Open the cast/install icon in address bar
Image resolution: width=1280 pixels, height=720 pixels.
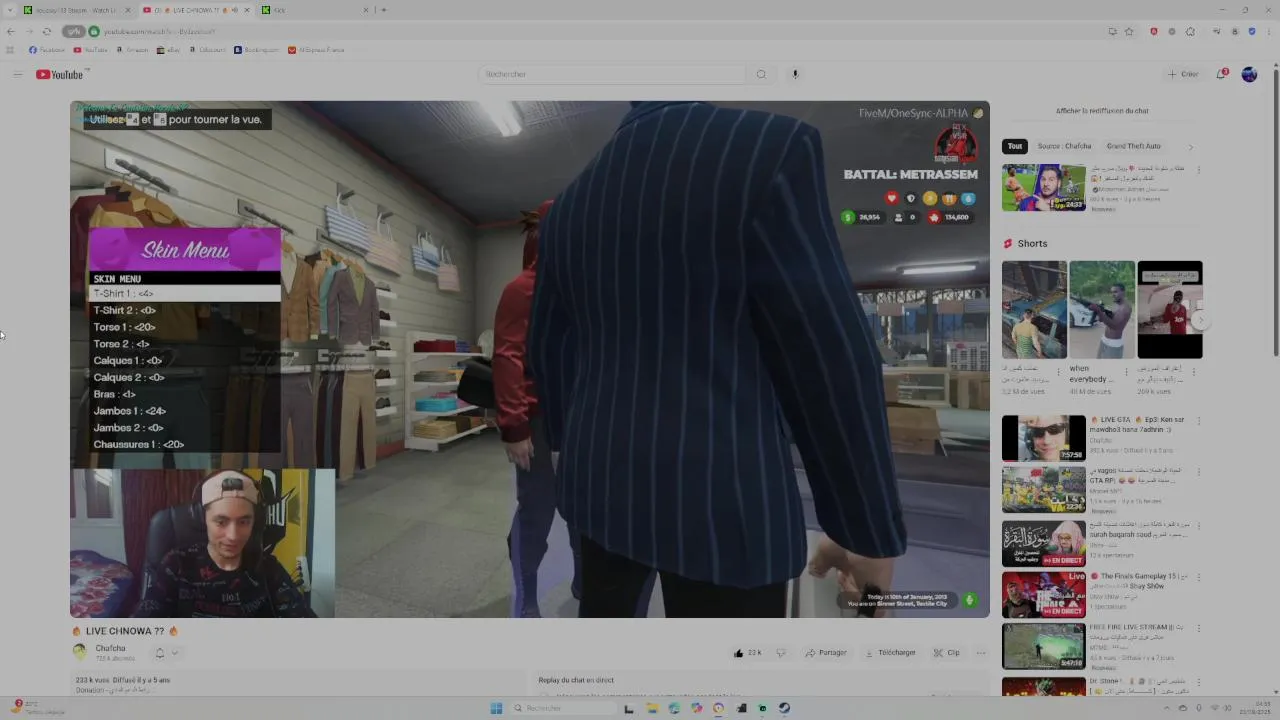(1112, 31)
